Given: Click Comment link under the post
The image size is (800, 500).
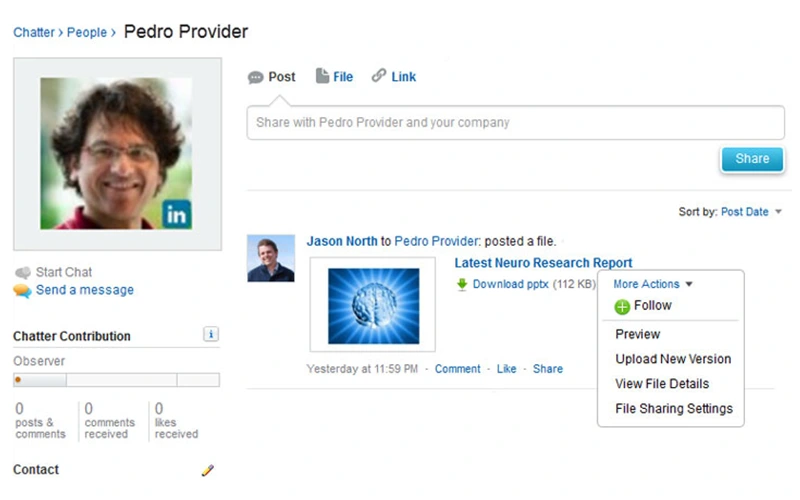Looking at the screenshot, I should (458, 369).
